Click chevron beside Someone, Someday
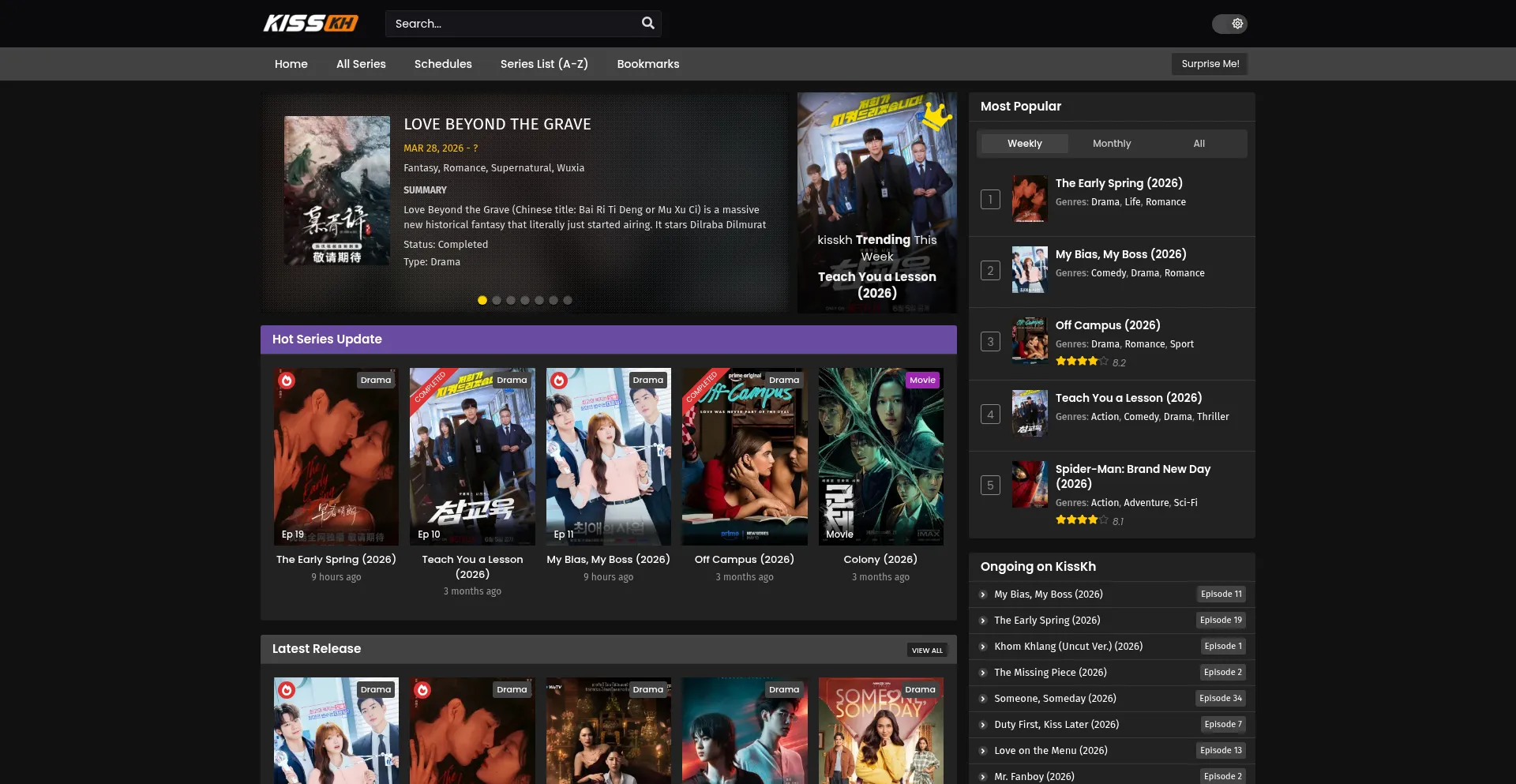The image size is (1516, 784). click(983, 699)
